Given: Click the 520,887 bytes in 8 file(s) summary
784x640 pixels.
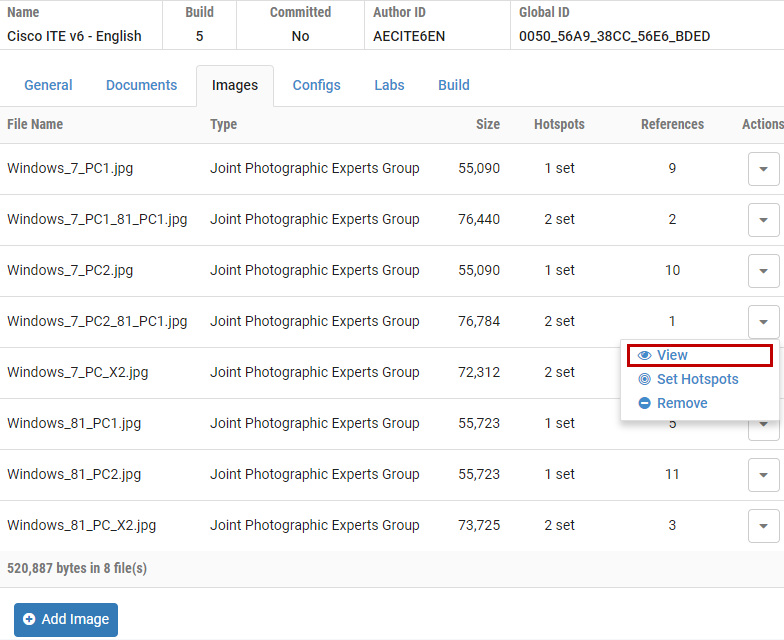Looking at the screenshot, I should (x=77, y=568).
